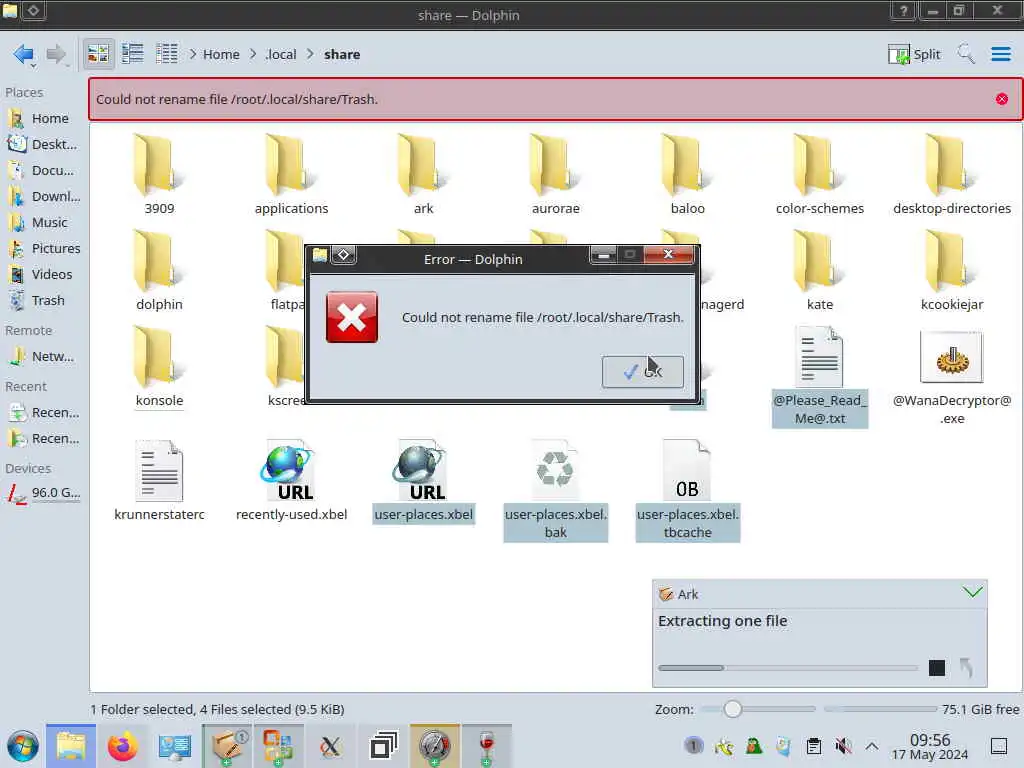Select the aurorae folder
The width and height of the screenshot is (1024, 768).
555,175
